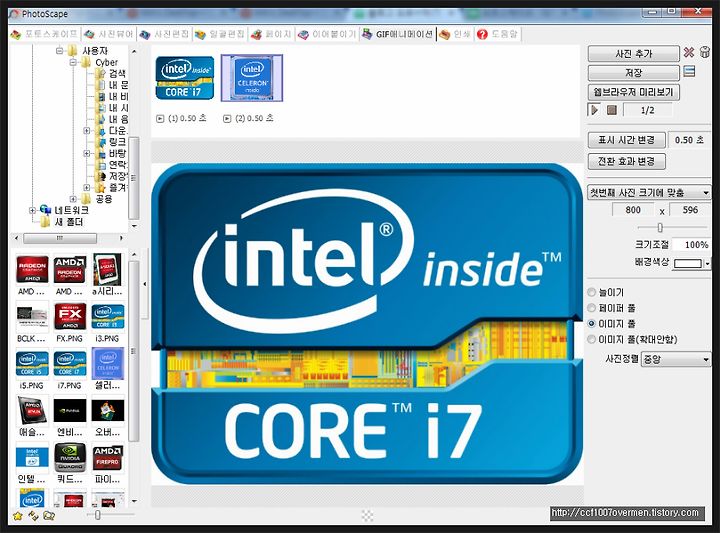Click the 표시 시간 변경 button
The image size is (720, 533).
(x=626, y=140)
